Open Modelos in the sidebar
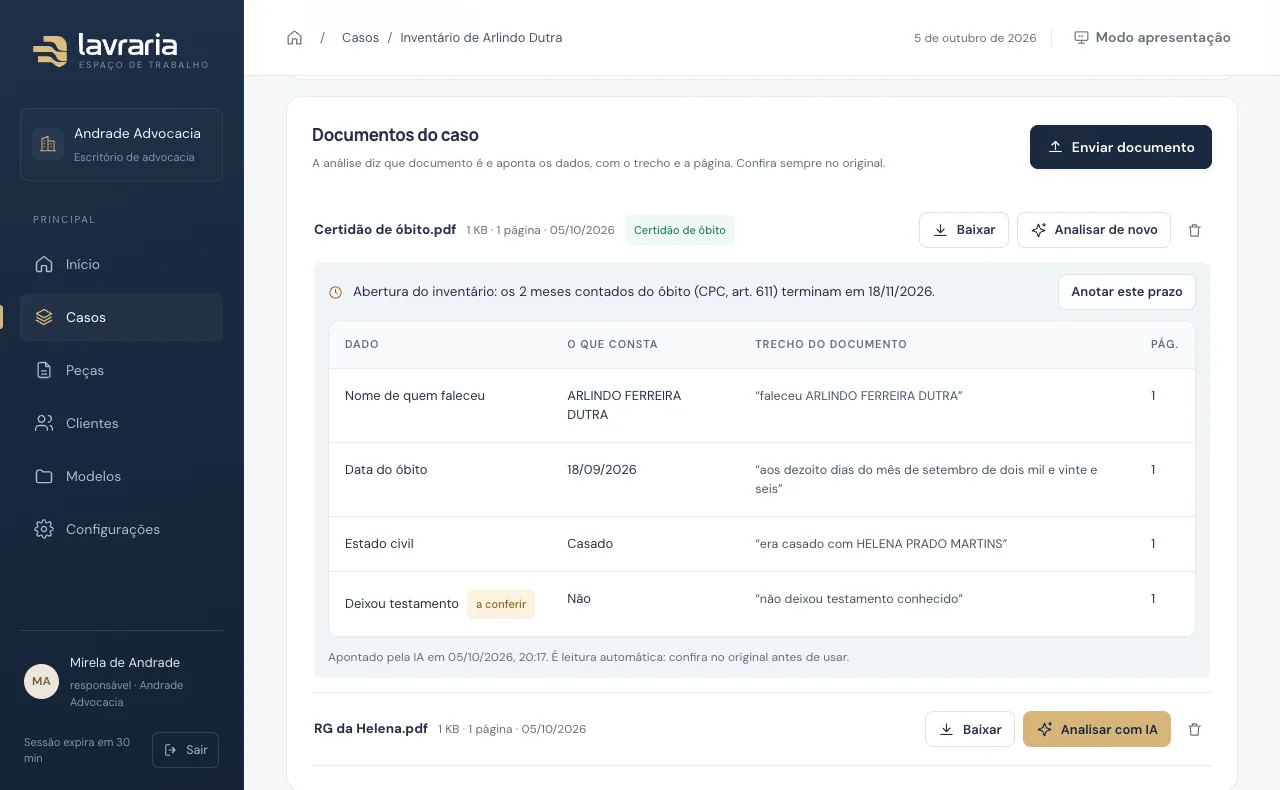This screenshot has height=790, width=1280. coord(121,476)
